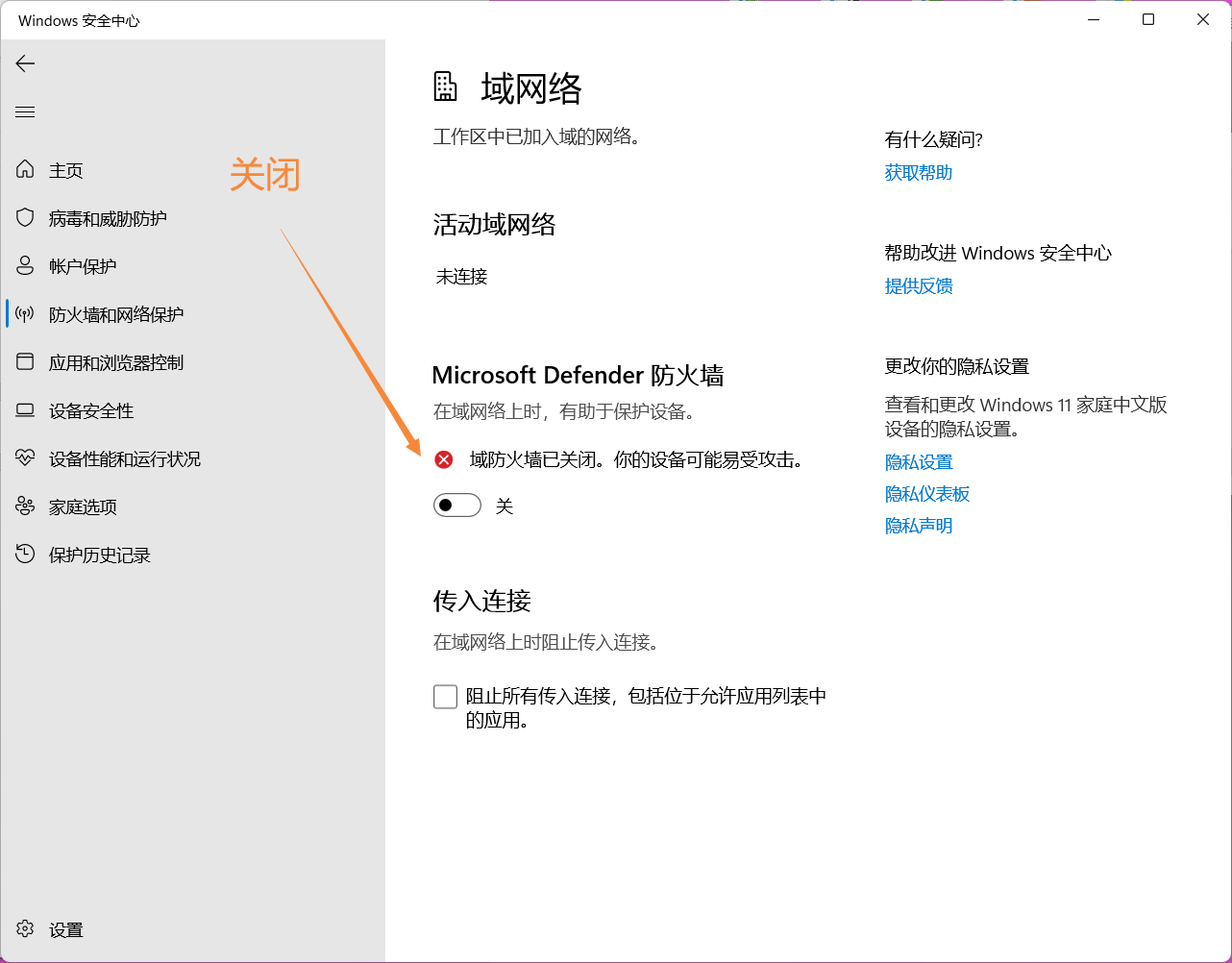Click the 工作区中已加入域的网络 description
The height and width of the screenshot is (963, 1232).
538,136
